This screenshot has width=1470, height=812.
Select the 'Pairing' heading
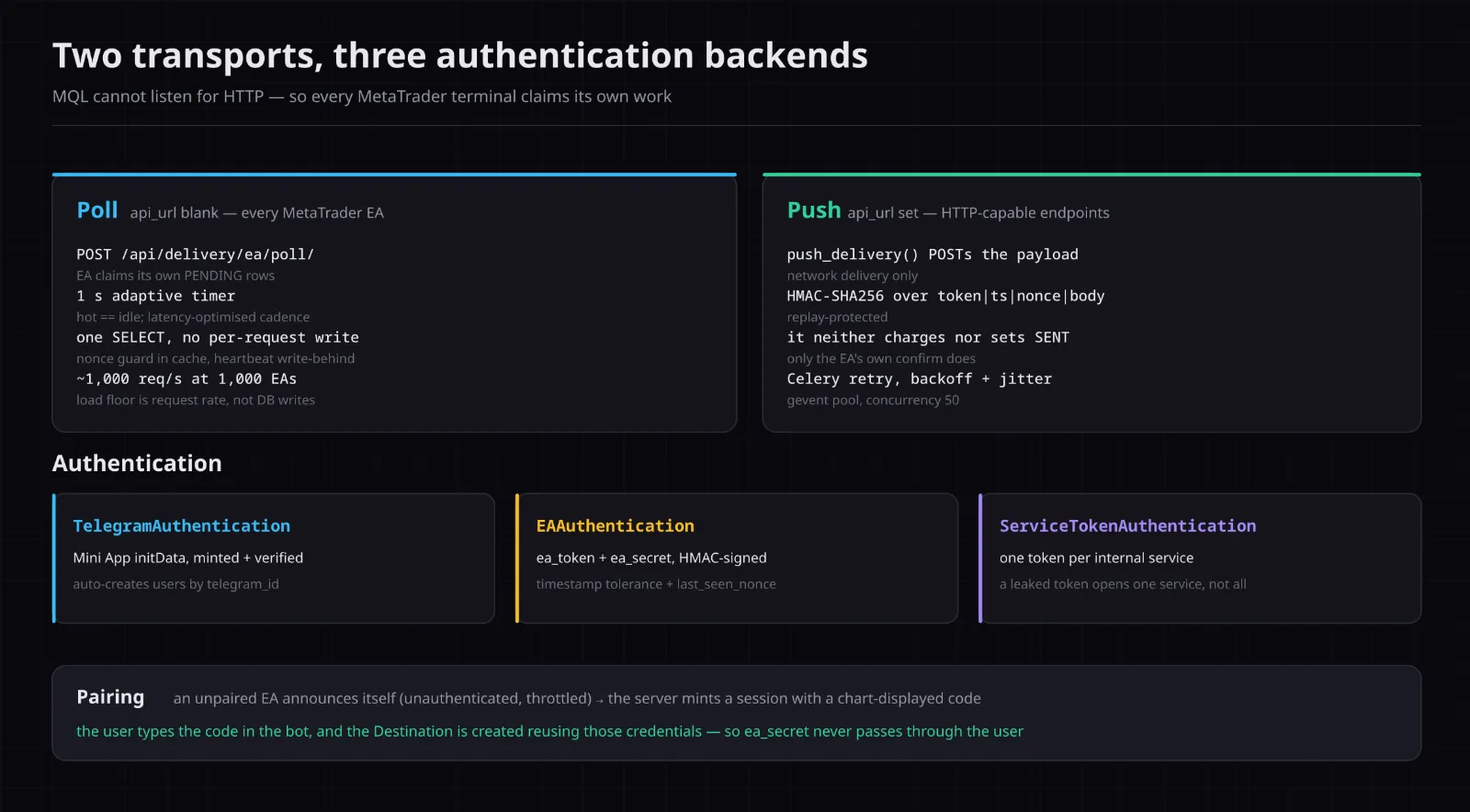[110, 697]
